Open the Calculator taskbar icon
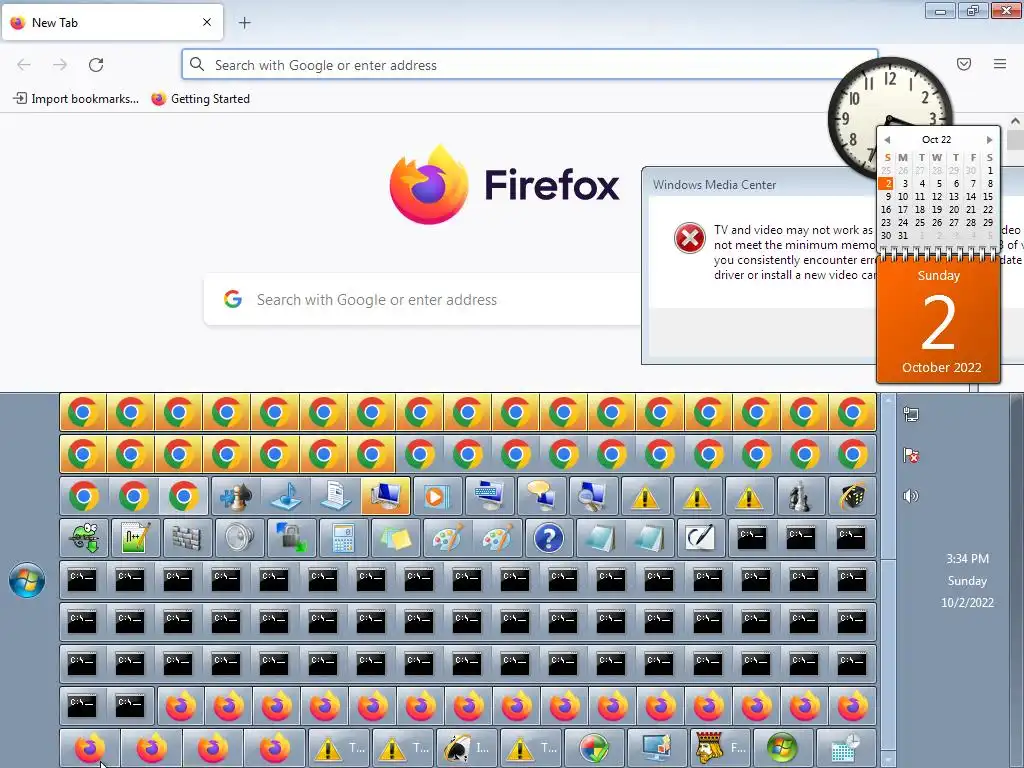This screenshot has height=768, width=1024. 343,538
